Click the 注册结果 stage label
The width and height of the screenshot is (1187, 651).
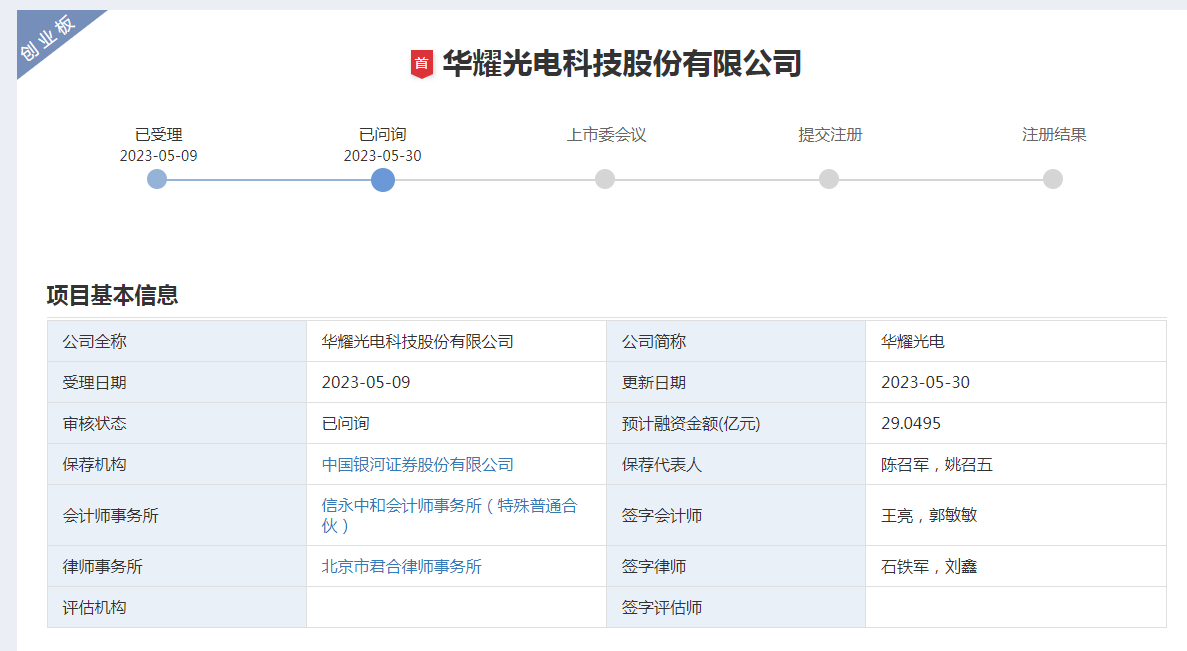point(1054,135)
